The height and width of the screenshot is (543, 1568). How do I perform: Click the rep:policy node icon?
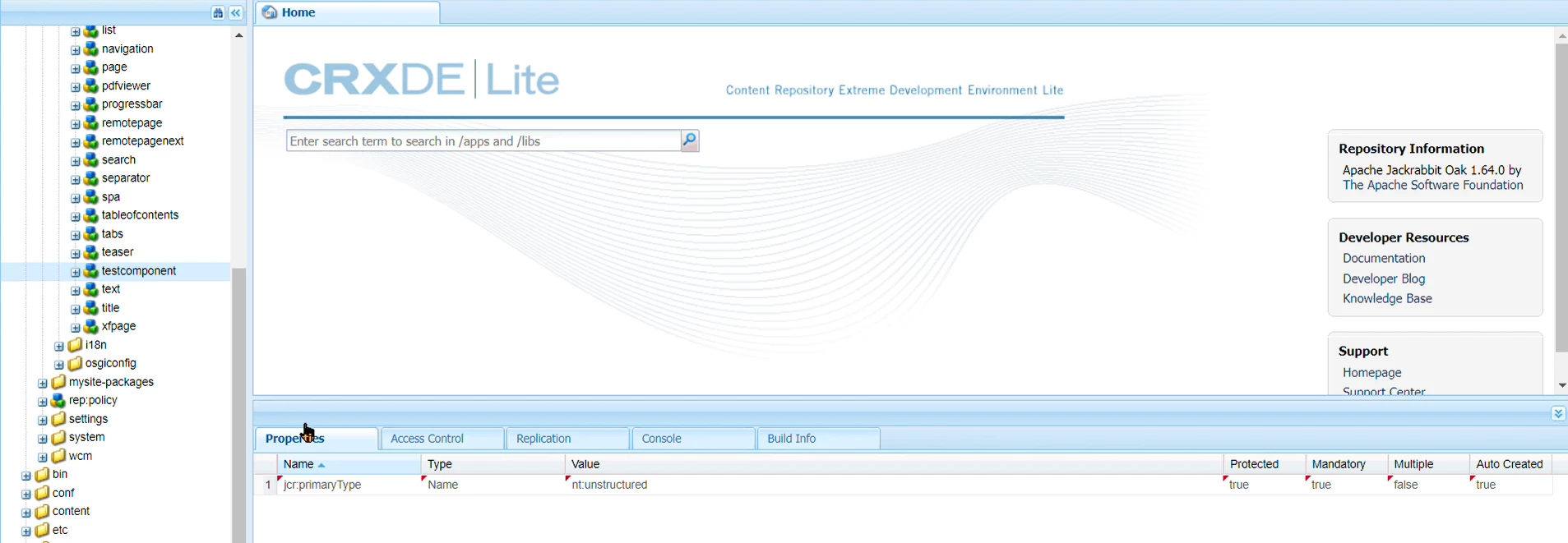(58, 401)
